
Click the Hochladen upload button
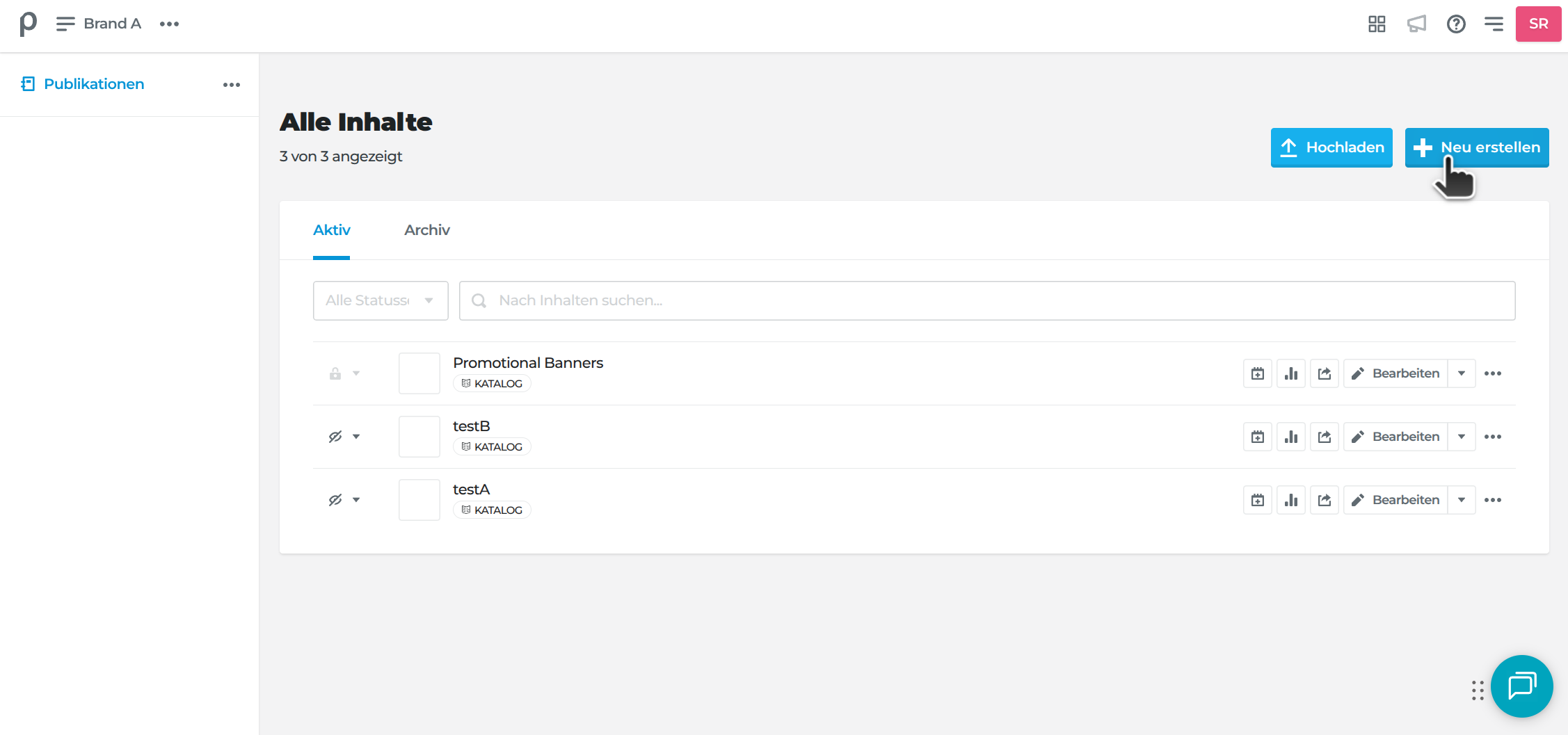(1331, 147)
